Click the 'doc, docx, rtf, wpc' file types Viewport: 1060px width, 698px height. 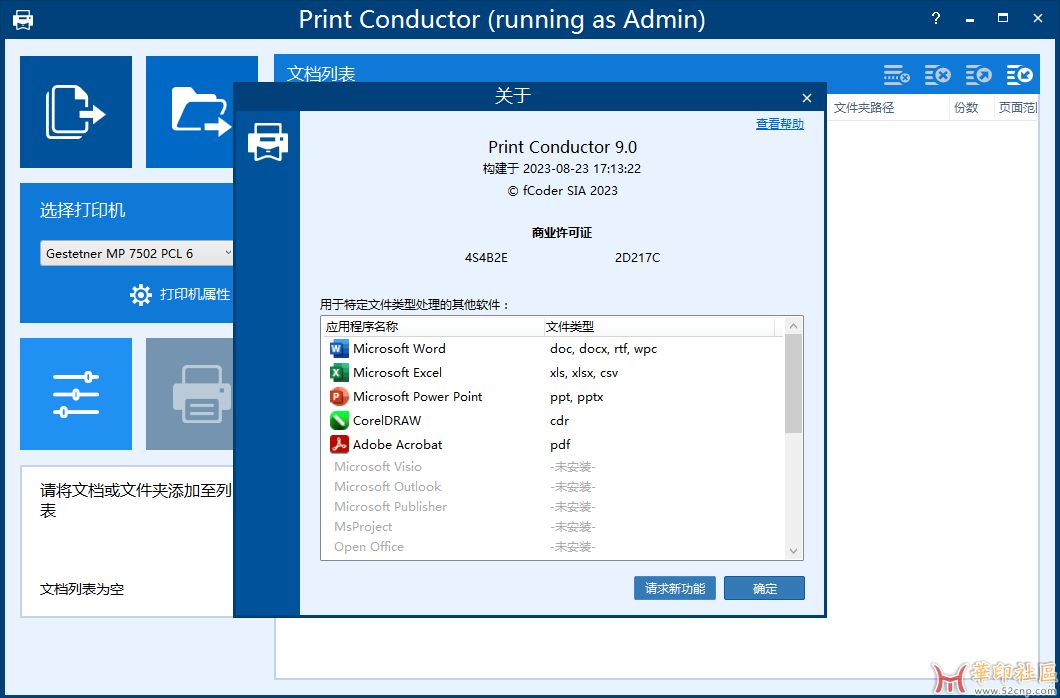tap(603, 349)
